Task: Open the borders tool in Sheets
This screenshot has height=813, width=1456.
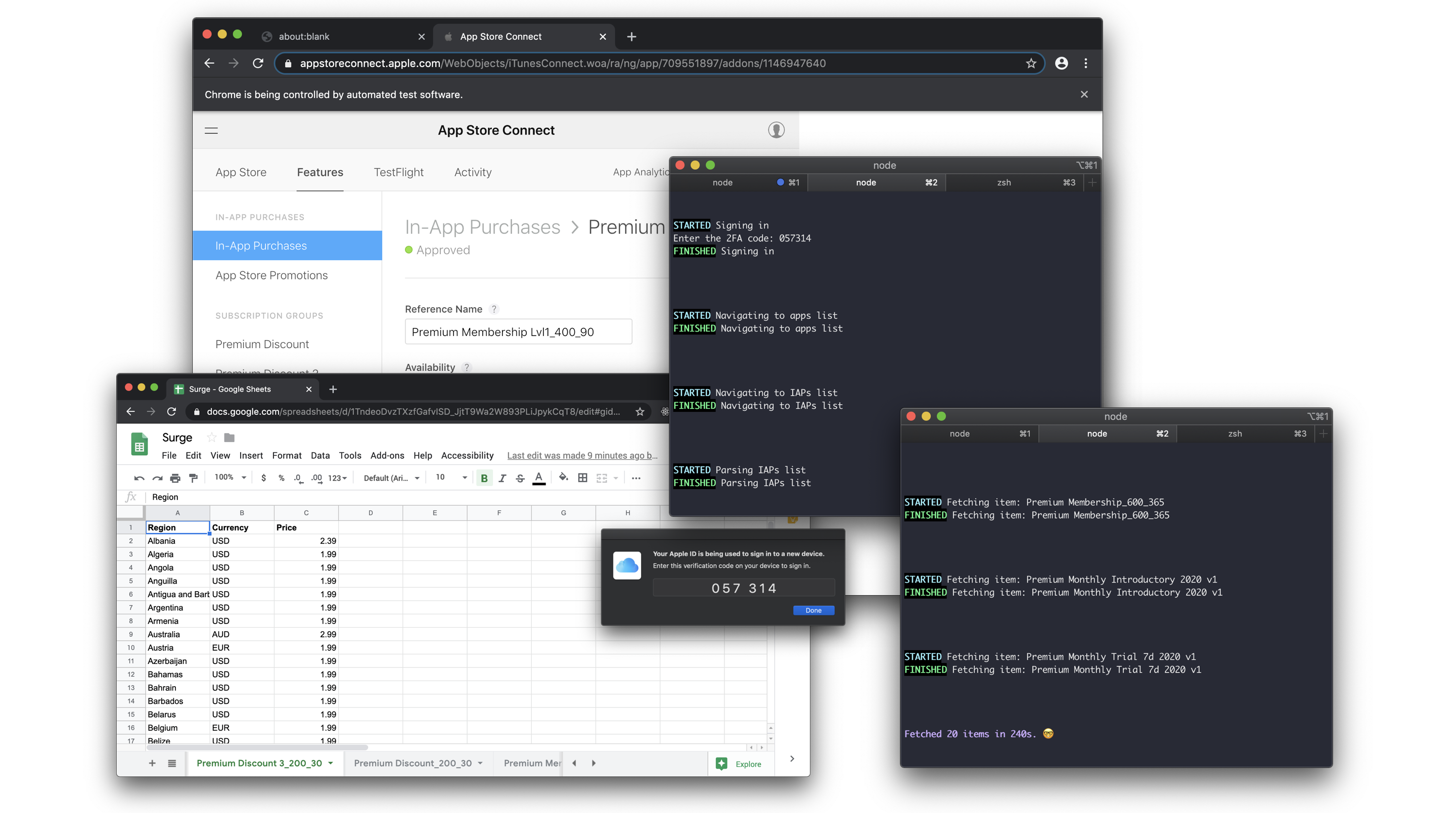Action: click(x=582, y=478)
